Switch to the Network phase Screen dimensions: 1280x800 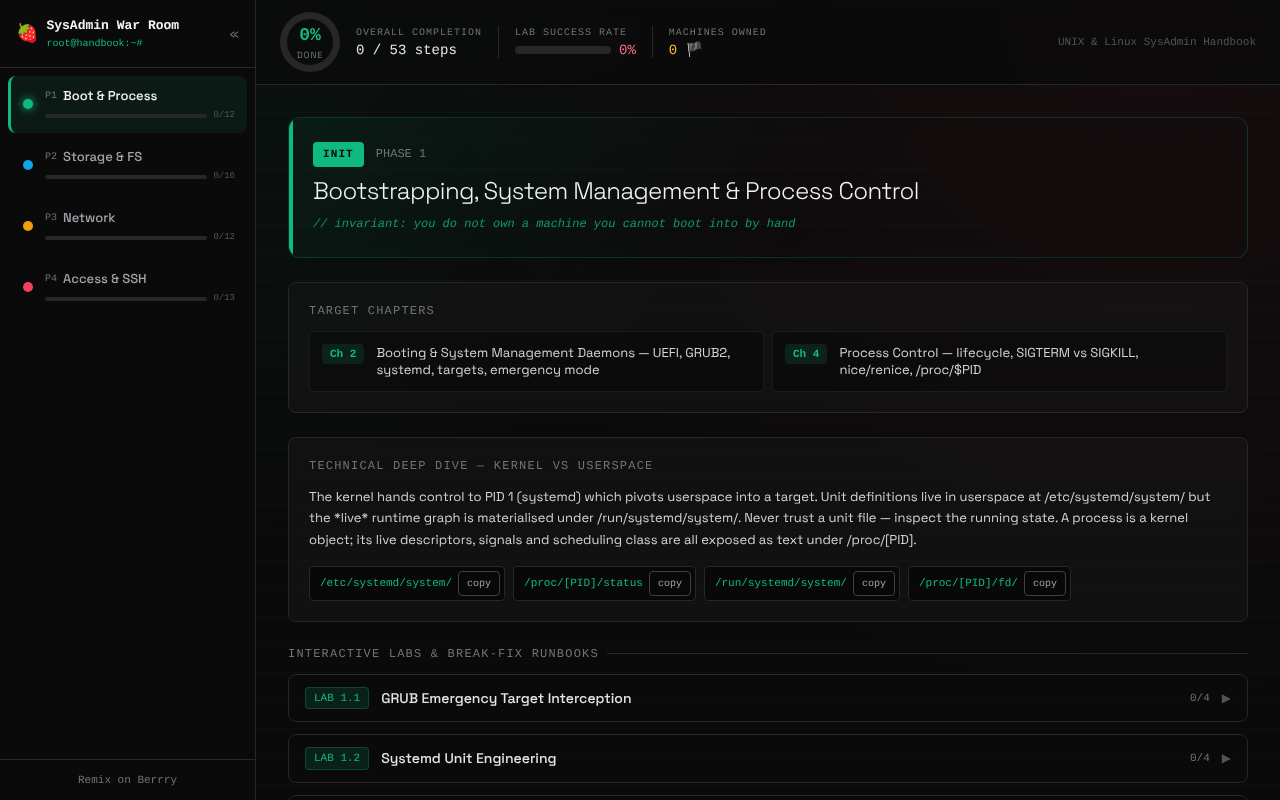(127, 226)
